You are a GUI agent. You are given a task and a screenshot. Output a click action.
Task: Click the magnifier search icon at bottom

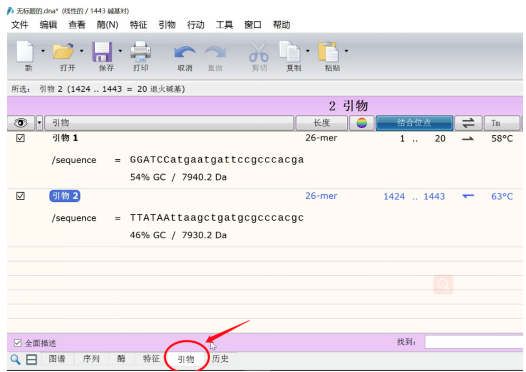pos(15,360)
